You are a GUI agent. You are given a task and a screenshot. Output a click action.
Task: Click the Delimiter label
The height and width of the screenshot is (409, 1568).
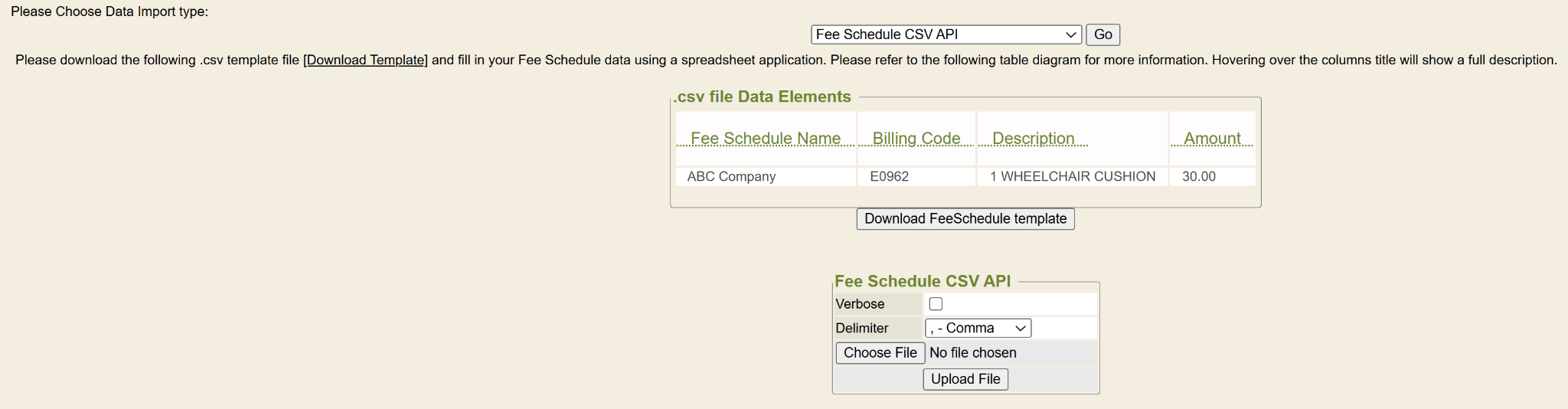[861, 328]
